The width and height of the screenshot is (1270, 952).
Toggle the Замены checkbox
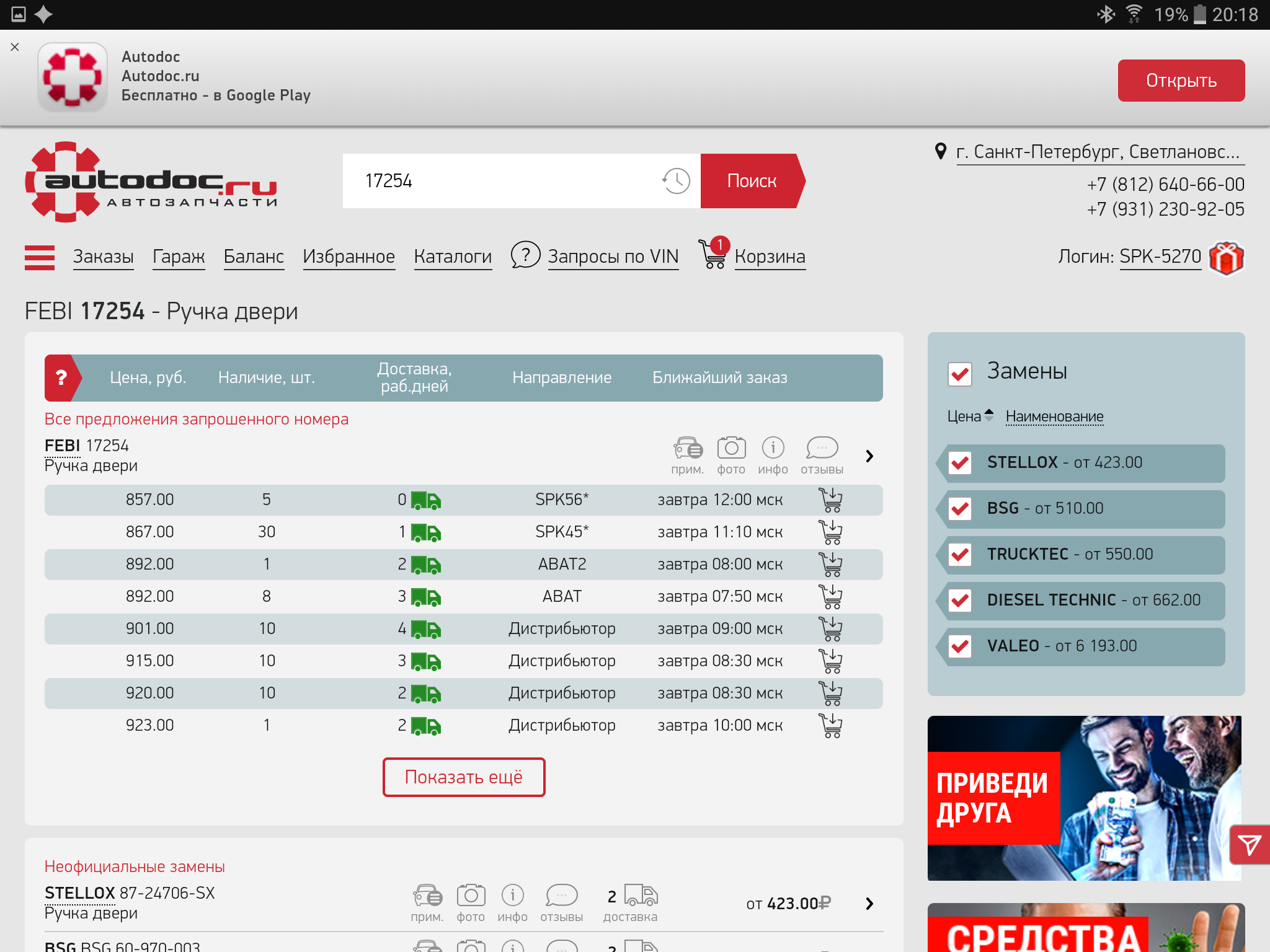pos(960,373)
